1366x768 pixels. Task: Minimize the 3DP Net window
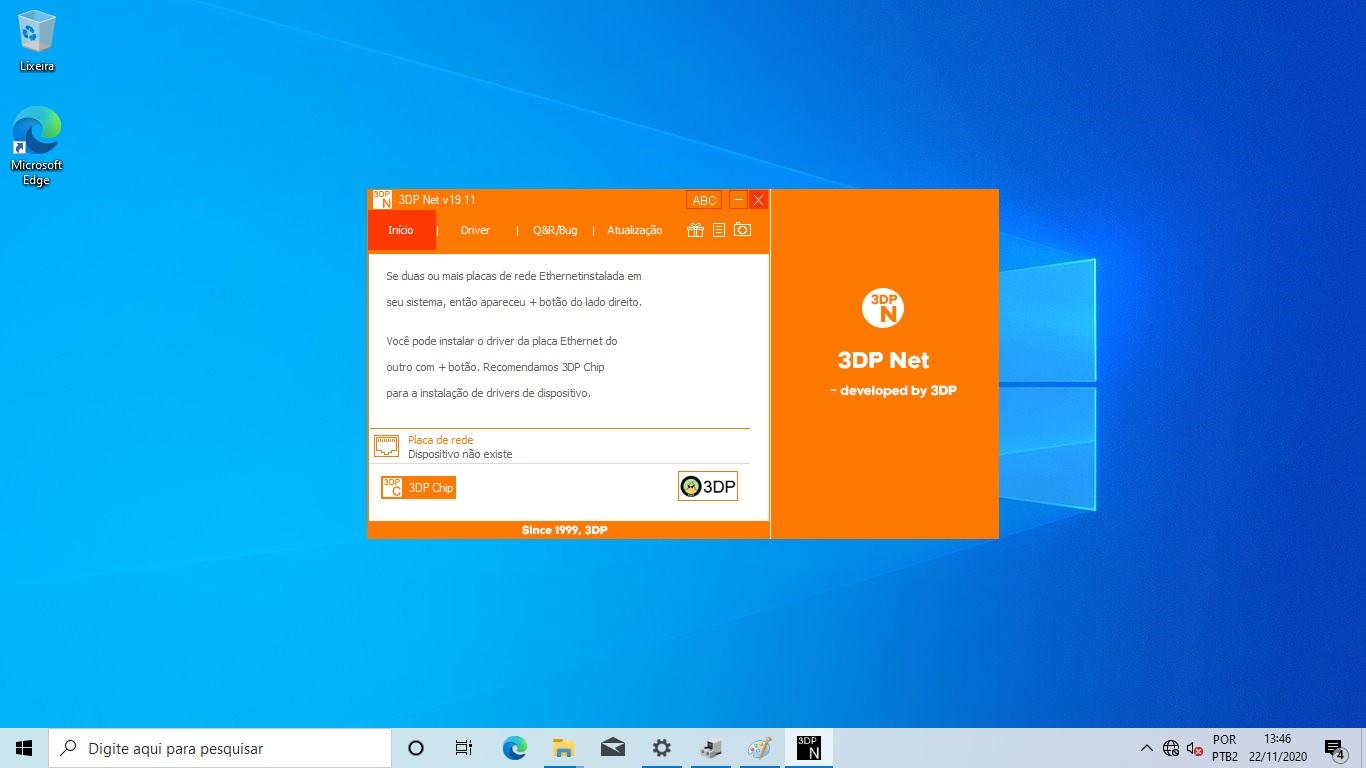(x=738, y=200)
